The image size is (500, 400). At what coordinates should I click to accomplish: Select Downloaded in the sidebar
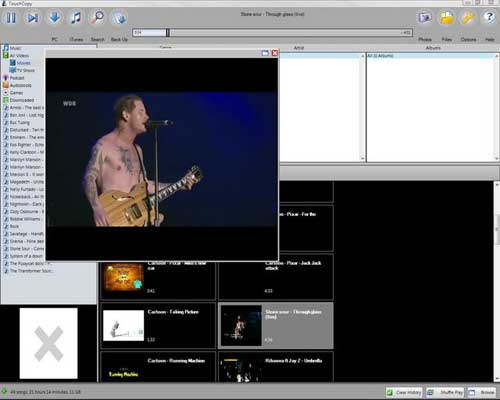pyautogui.click(x=22, y=100)
